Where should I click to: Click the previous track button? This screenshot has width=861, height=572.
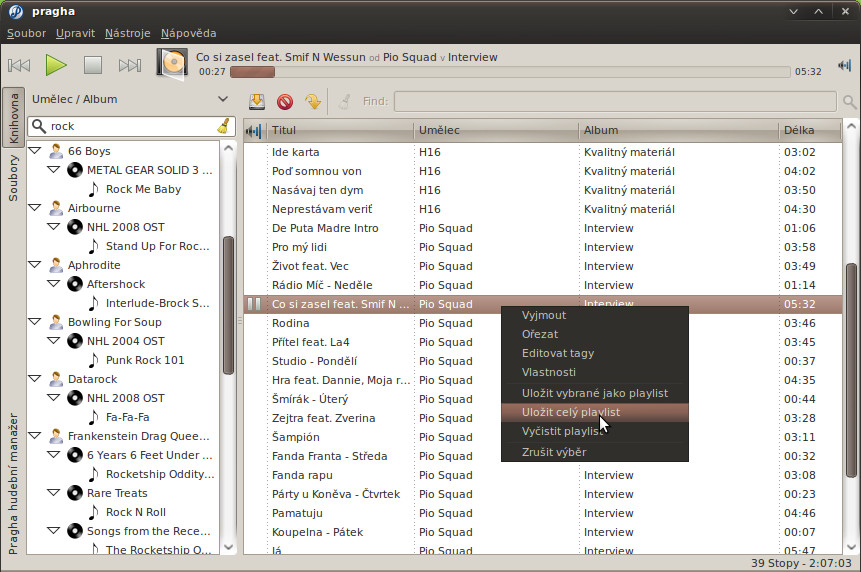pos(19,65)
